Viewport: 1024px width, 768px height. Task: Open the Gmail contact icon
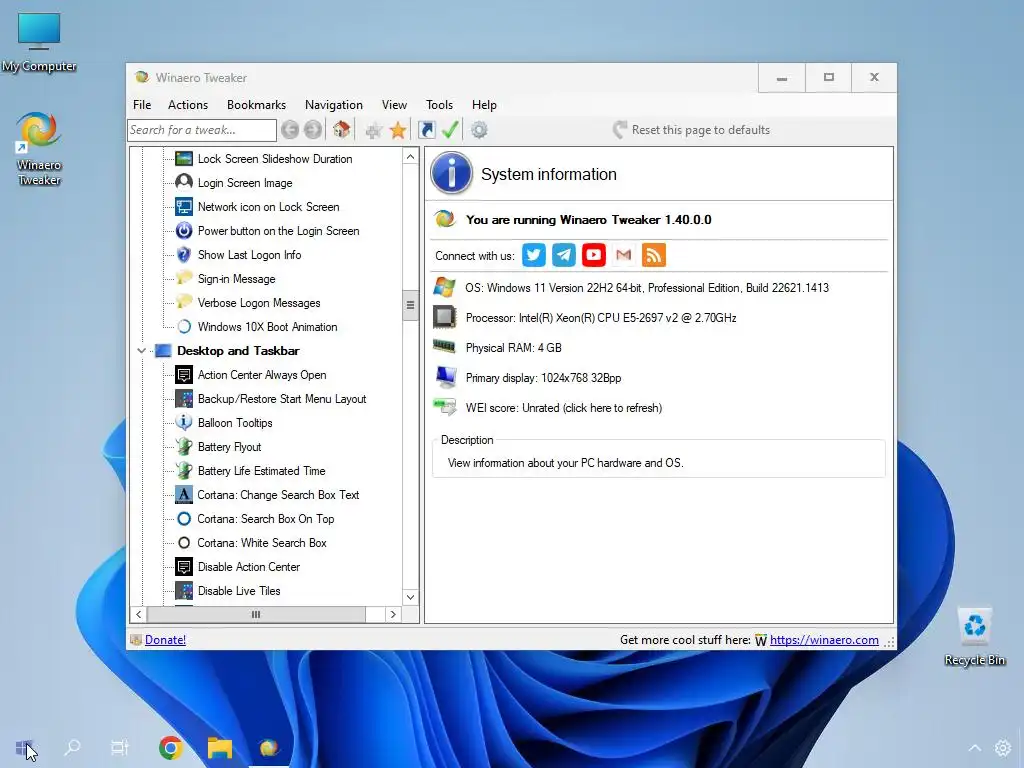624,255
